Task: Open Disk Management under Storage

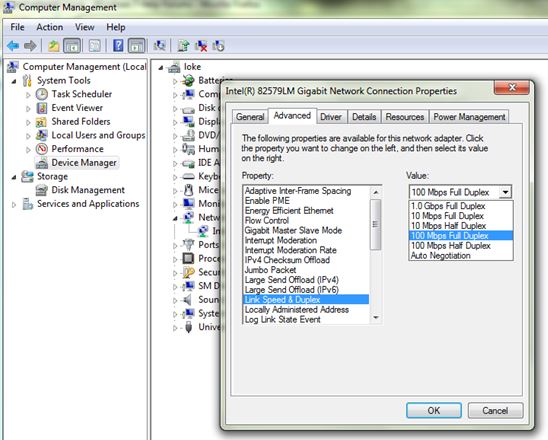Action: click(x=88, y=190)
